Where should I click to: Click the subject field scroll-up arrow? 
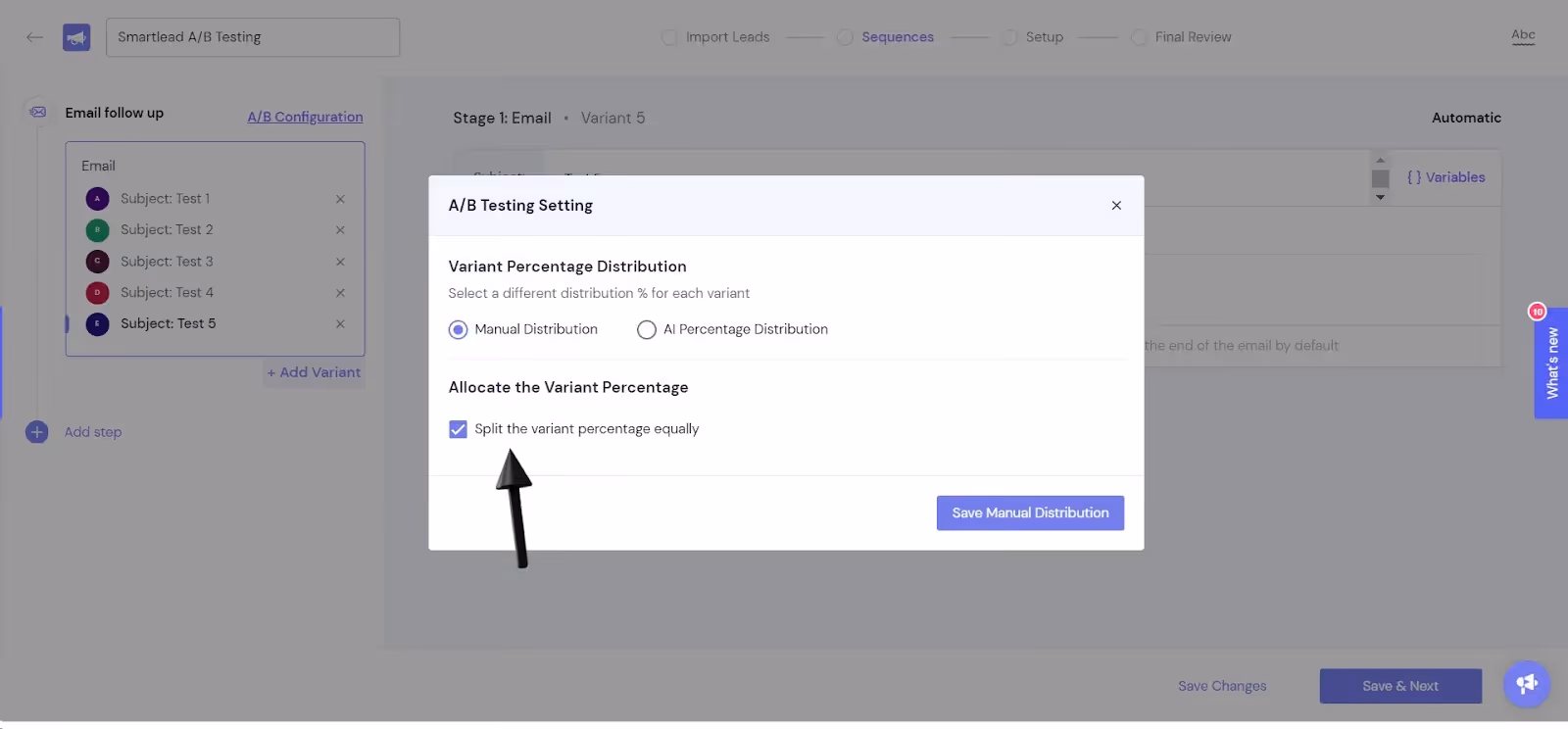tap(1380, 160)
